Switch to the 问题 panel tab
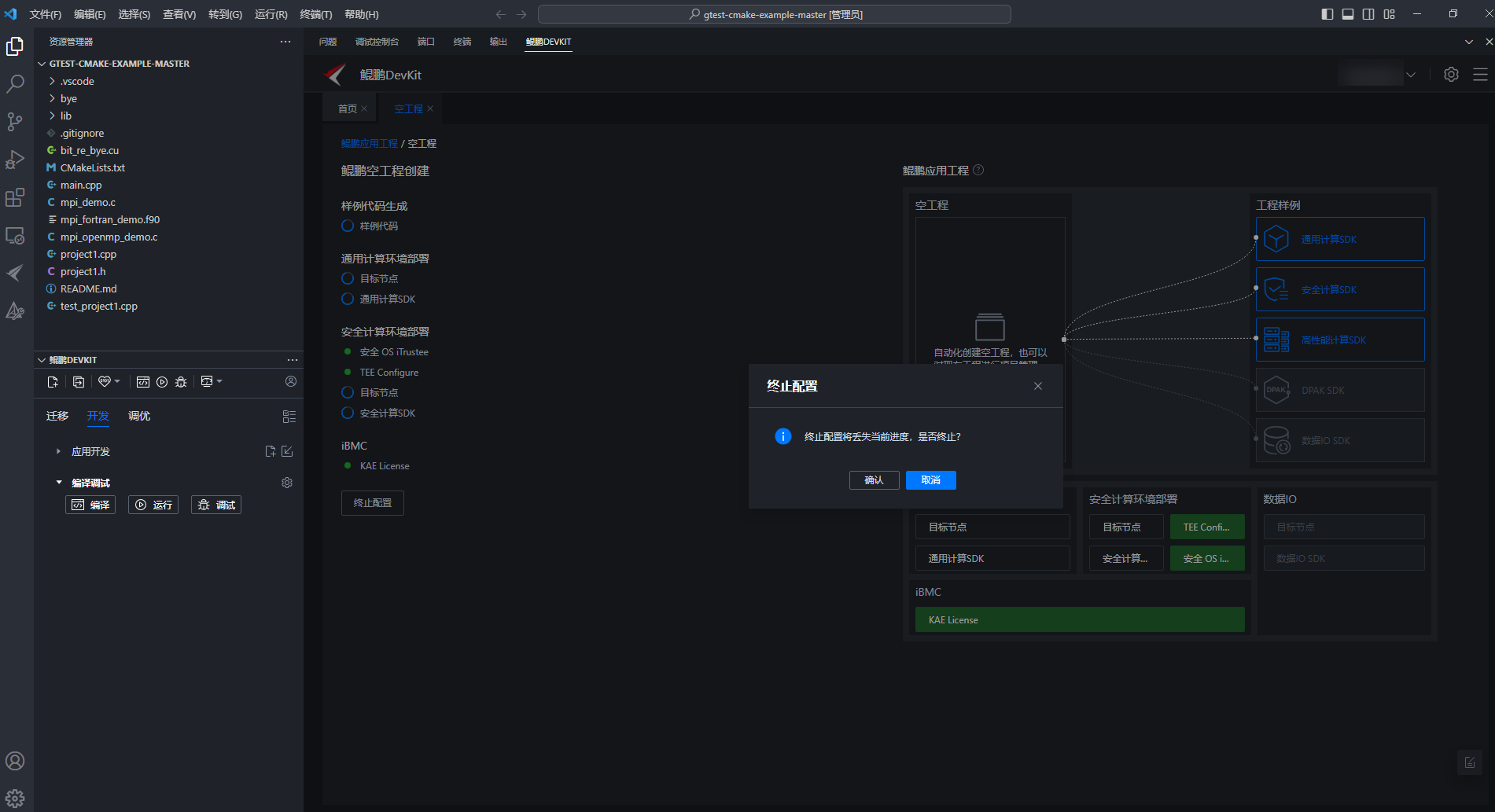 tap(328, 42)
